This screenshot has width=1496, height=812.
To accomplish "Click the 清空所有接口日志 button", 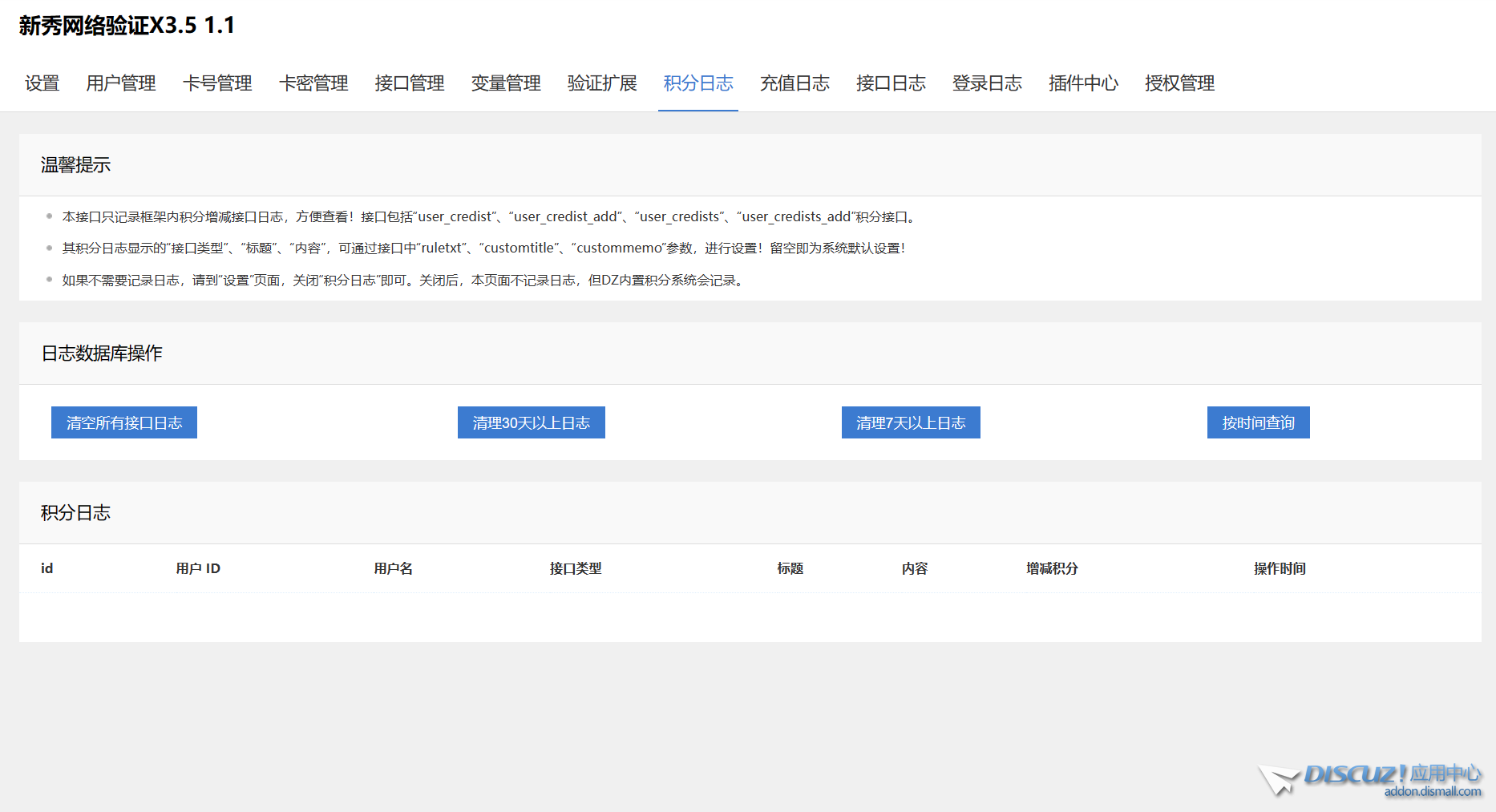I will (124, 422).
